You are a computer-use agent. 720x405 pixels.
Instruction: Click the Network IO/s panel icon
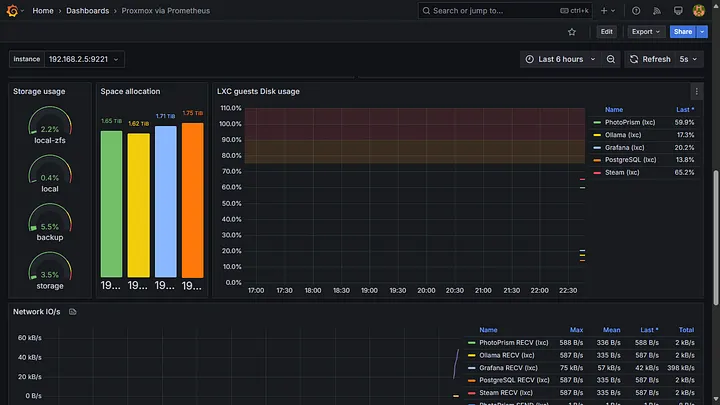(73, 312)
